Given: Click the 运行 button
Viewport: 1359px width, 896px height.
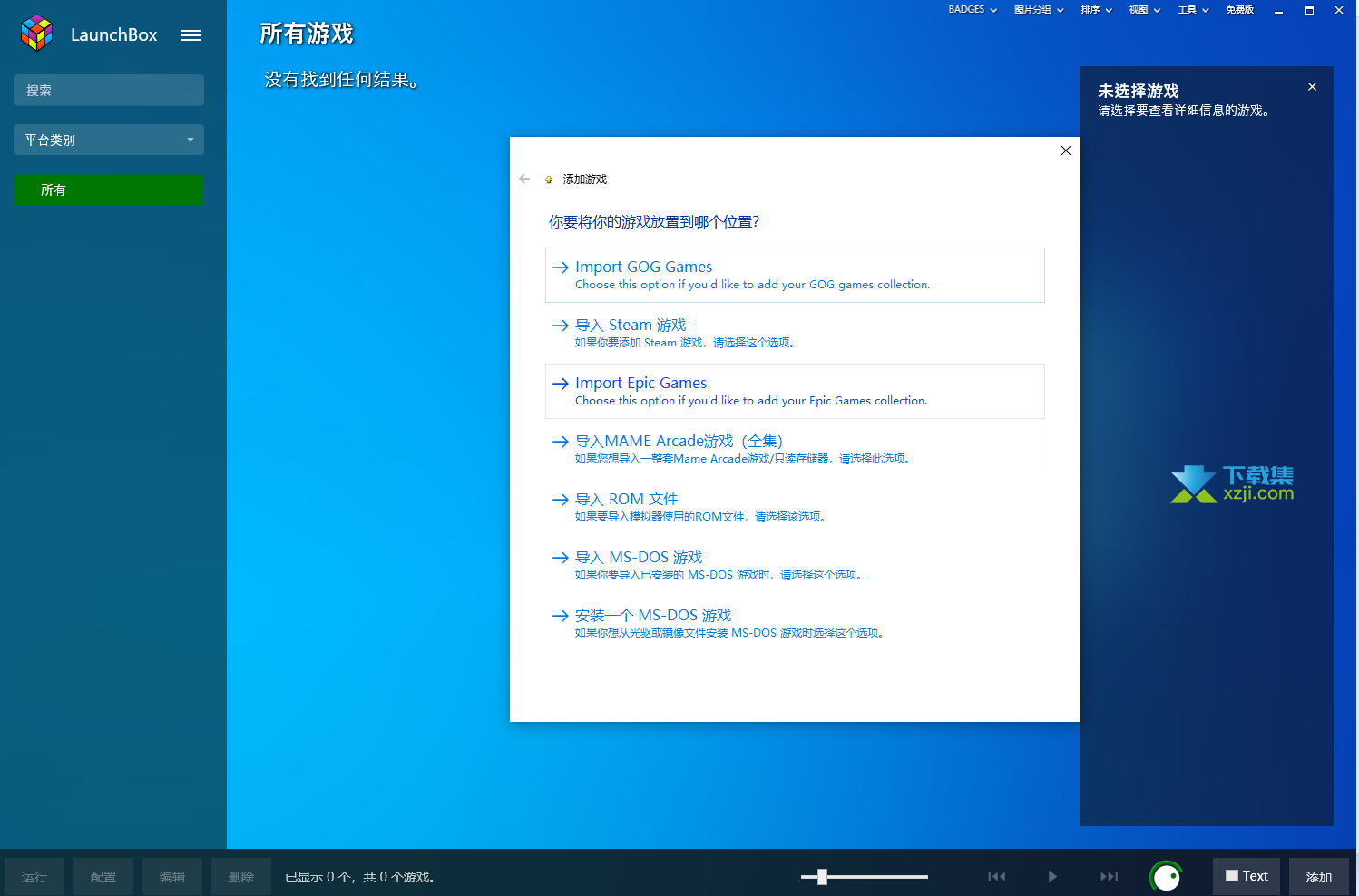Looking at the screenshot, I should click(34, 876).
